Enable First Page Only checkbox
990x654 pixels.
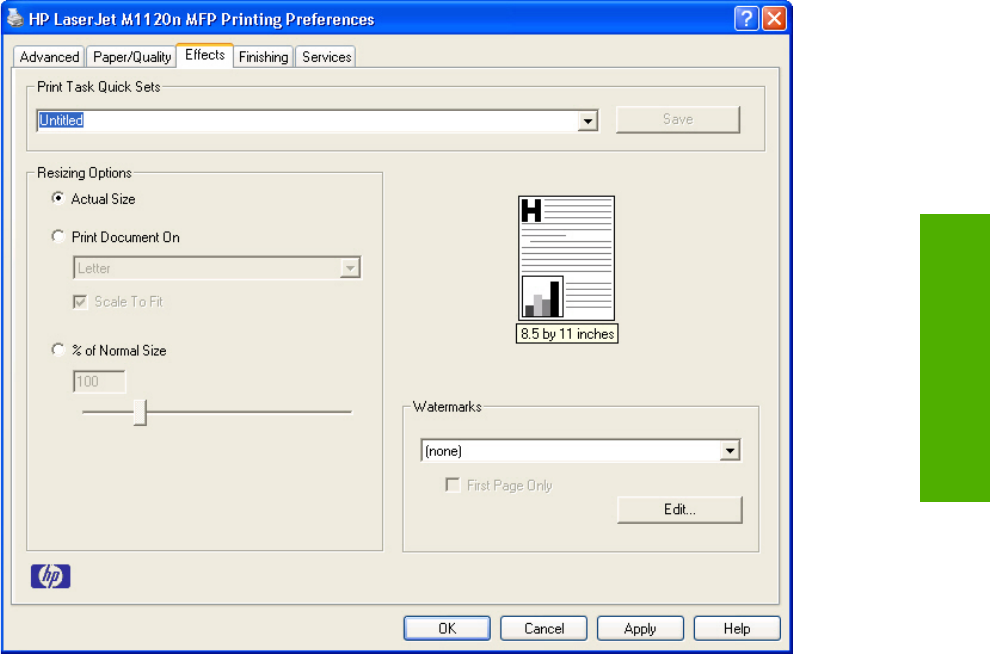click(x=453, y=485)
